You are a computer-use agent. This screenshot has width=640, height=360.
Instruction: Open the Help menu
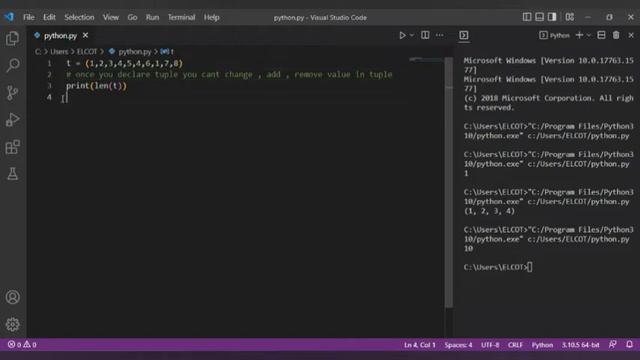click(211, 17)
